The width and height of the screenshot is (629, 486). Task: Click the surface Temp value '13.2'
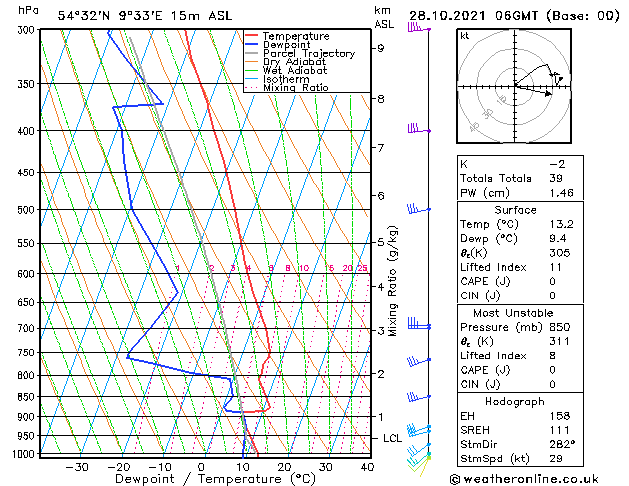[561, 224]
